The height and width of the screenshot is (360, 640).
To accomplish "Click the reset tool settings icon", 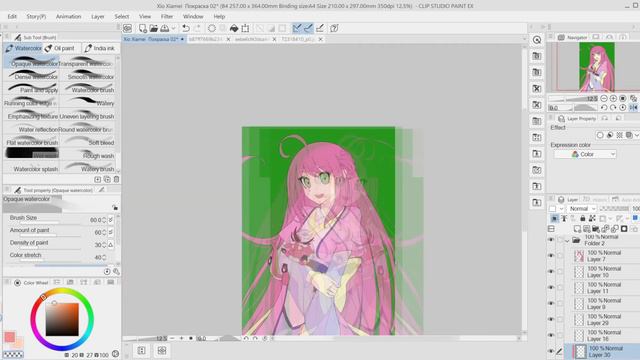I will tap(107, 271).
